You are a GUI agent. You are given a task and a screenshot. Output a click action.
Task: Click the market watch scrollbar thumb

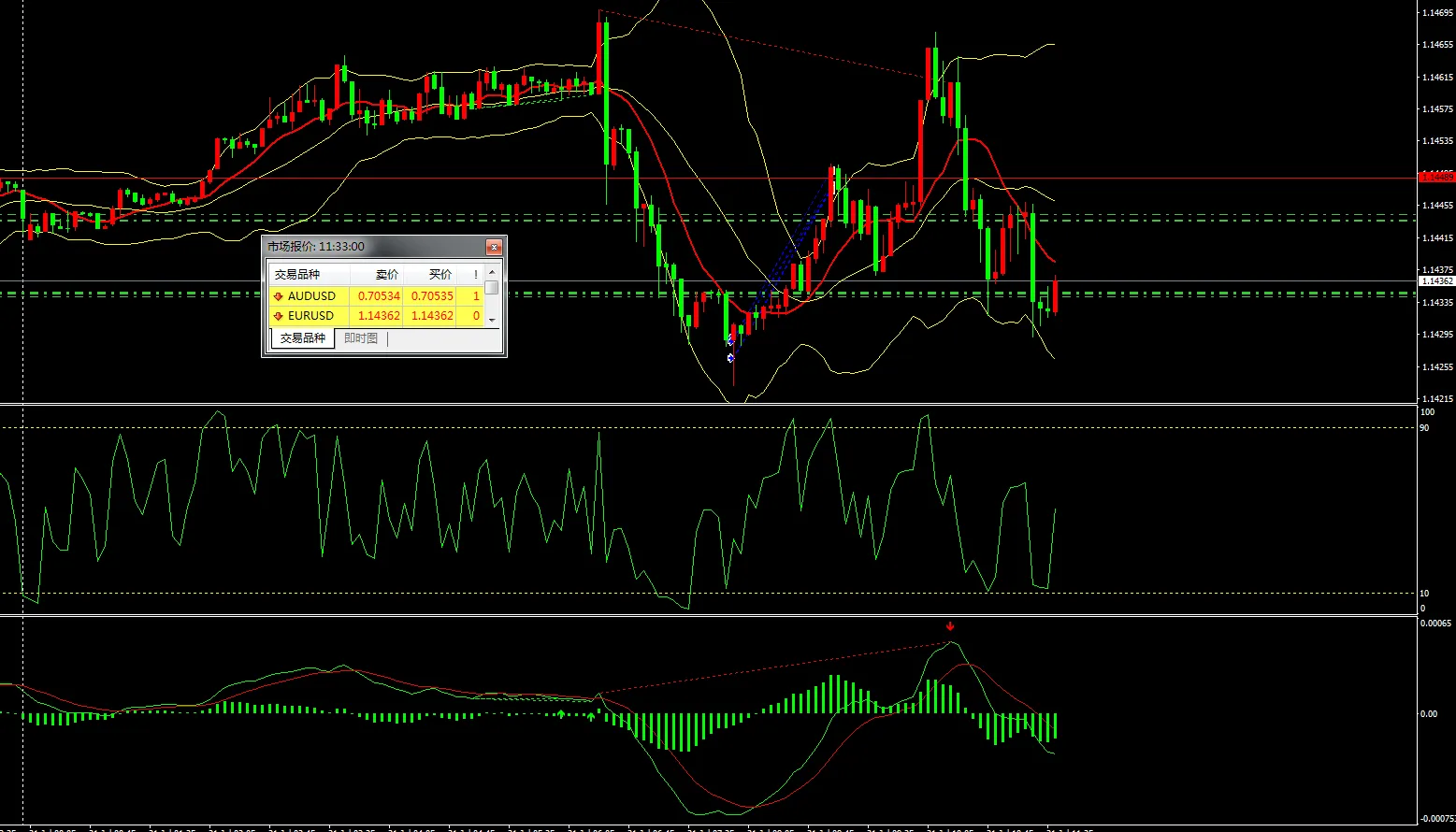pyautogui.click(x=492, y=287)
